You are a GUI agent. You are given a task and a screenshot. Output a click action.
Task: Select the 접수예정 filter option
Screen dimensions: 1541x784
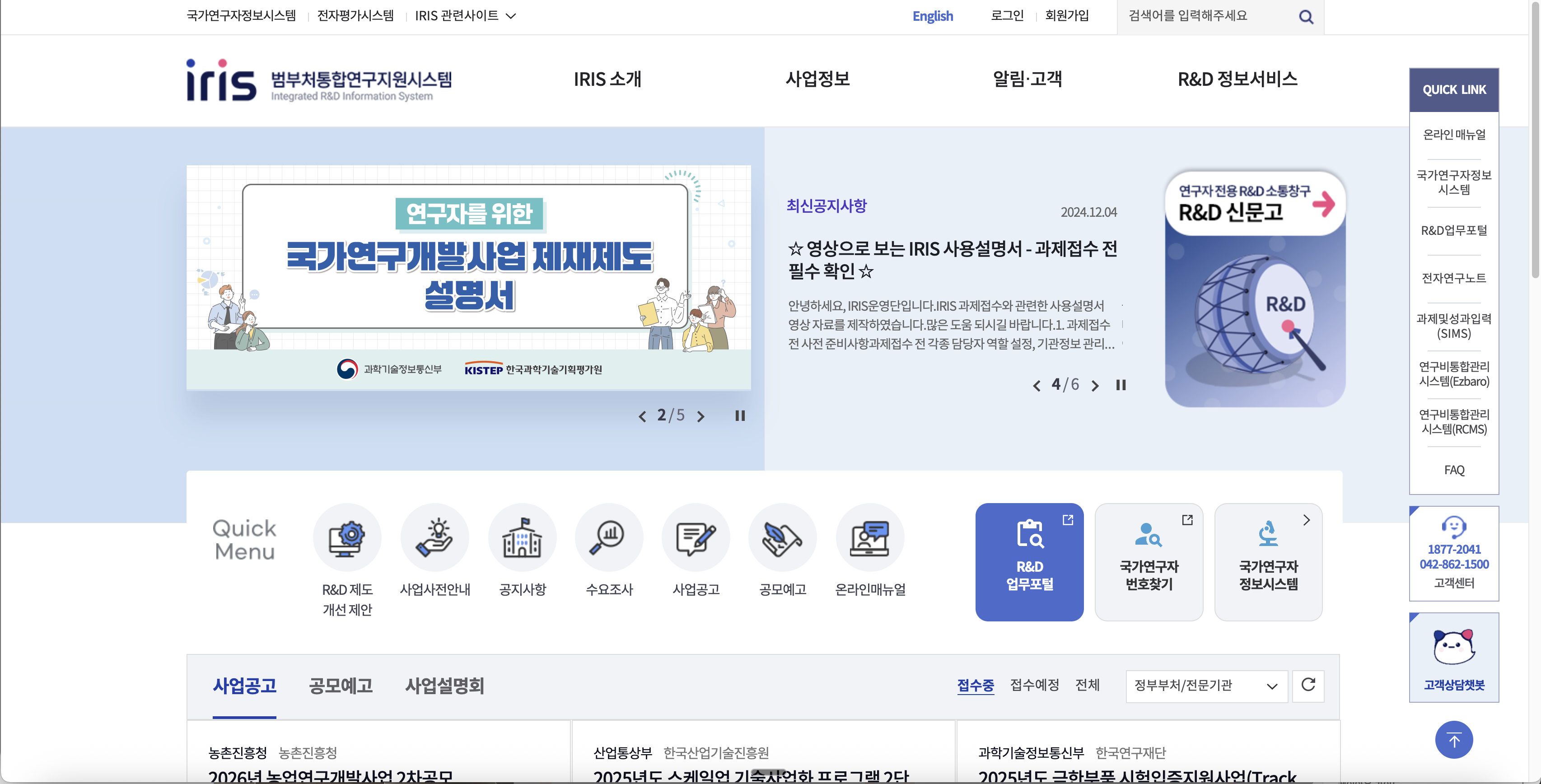(1034, 685)
